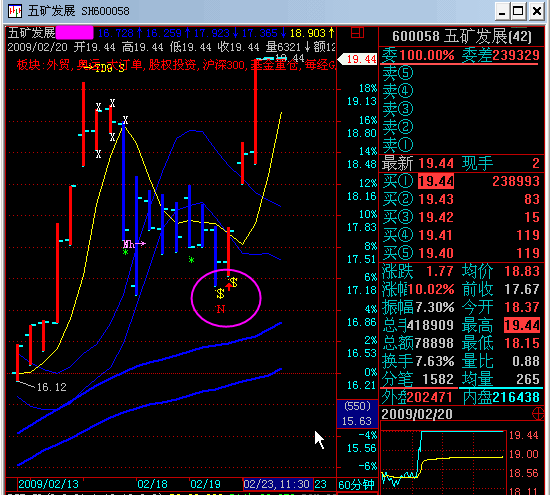Click the red window-layout icon above price axis
Image resolution: width=550 pixels, height=495 pixels.
tap(357, 33)
